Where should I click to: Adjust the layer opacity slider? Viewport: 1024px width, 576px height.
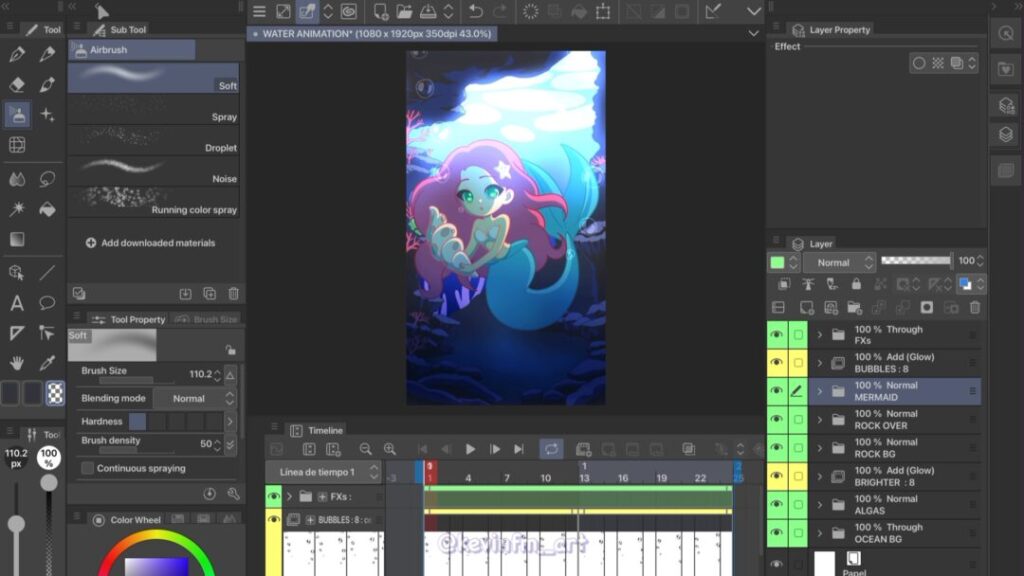pyautogui.click(x=916, y=261)
